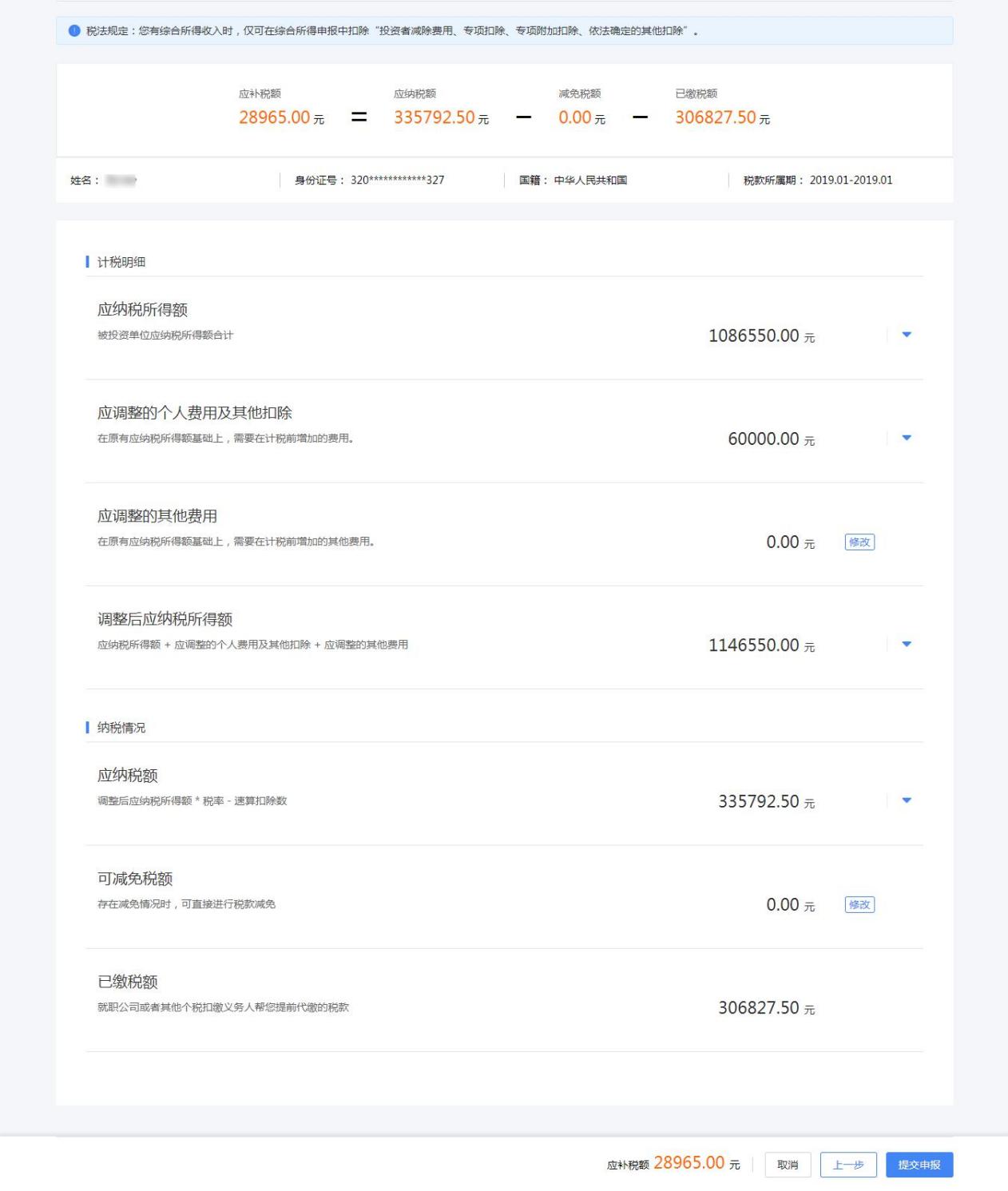Click the top summary 减免税额 amount 0.00
Viewport: 1008px width, 1191px height.
tap(575, 117)
